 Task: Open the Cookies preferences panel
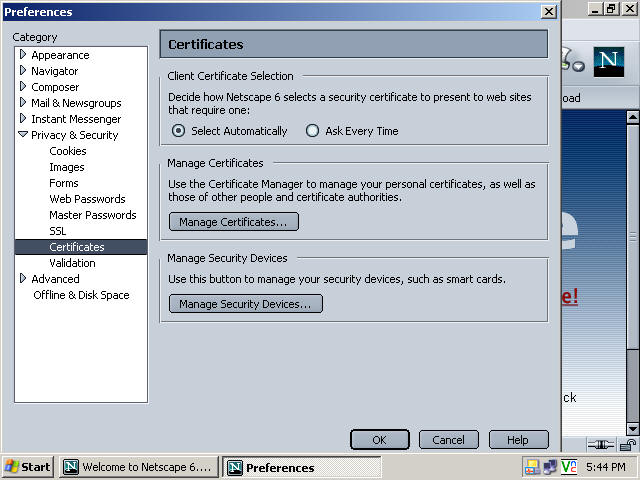coord(68,151)
